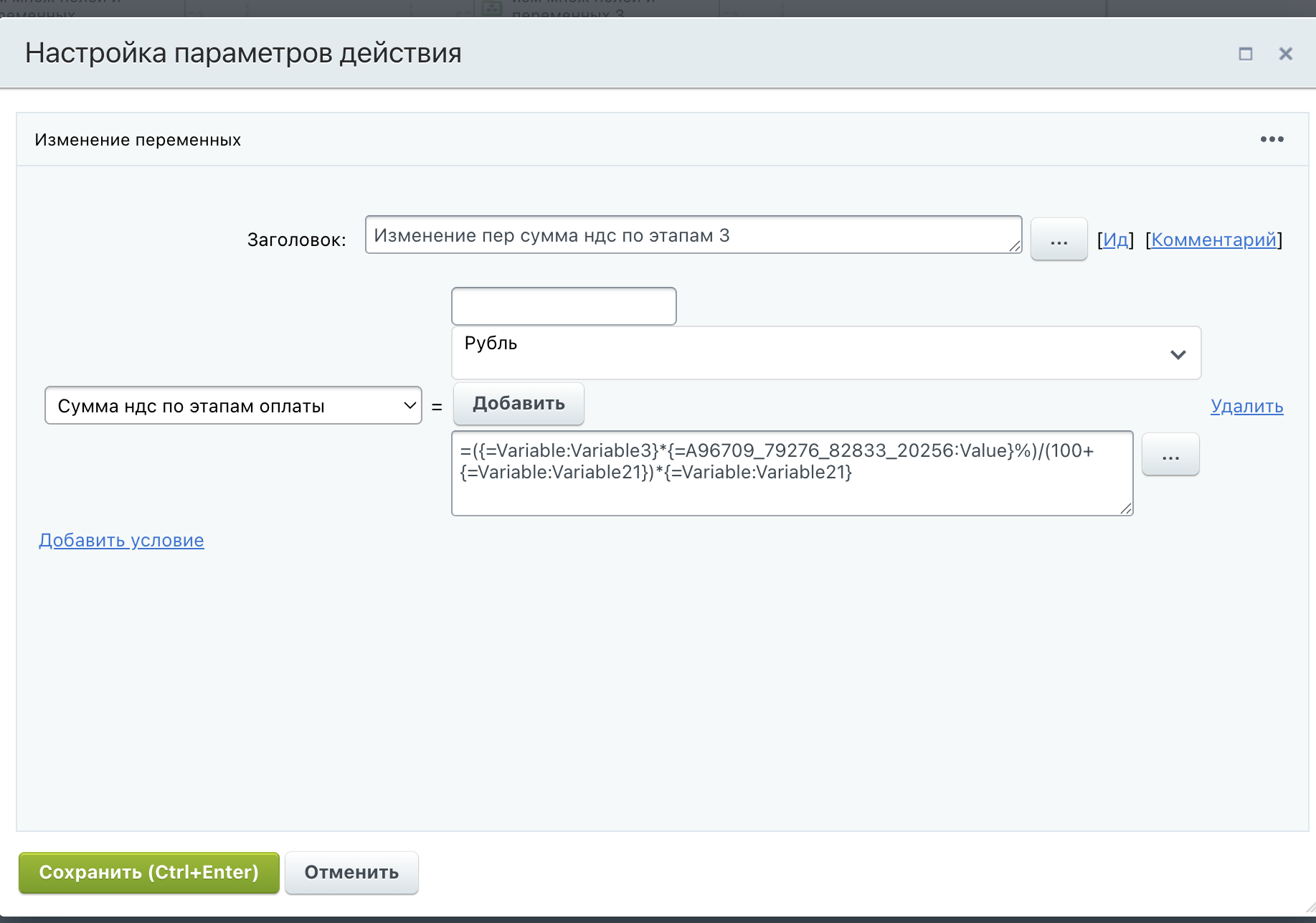Open the Ид link
Screen dimensions: 1316x923
point(1115,240)
